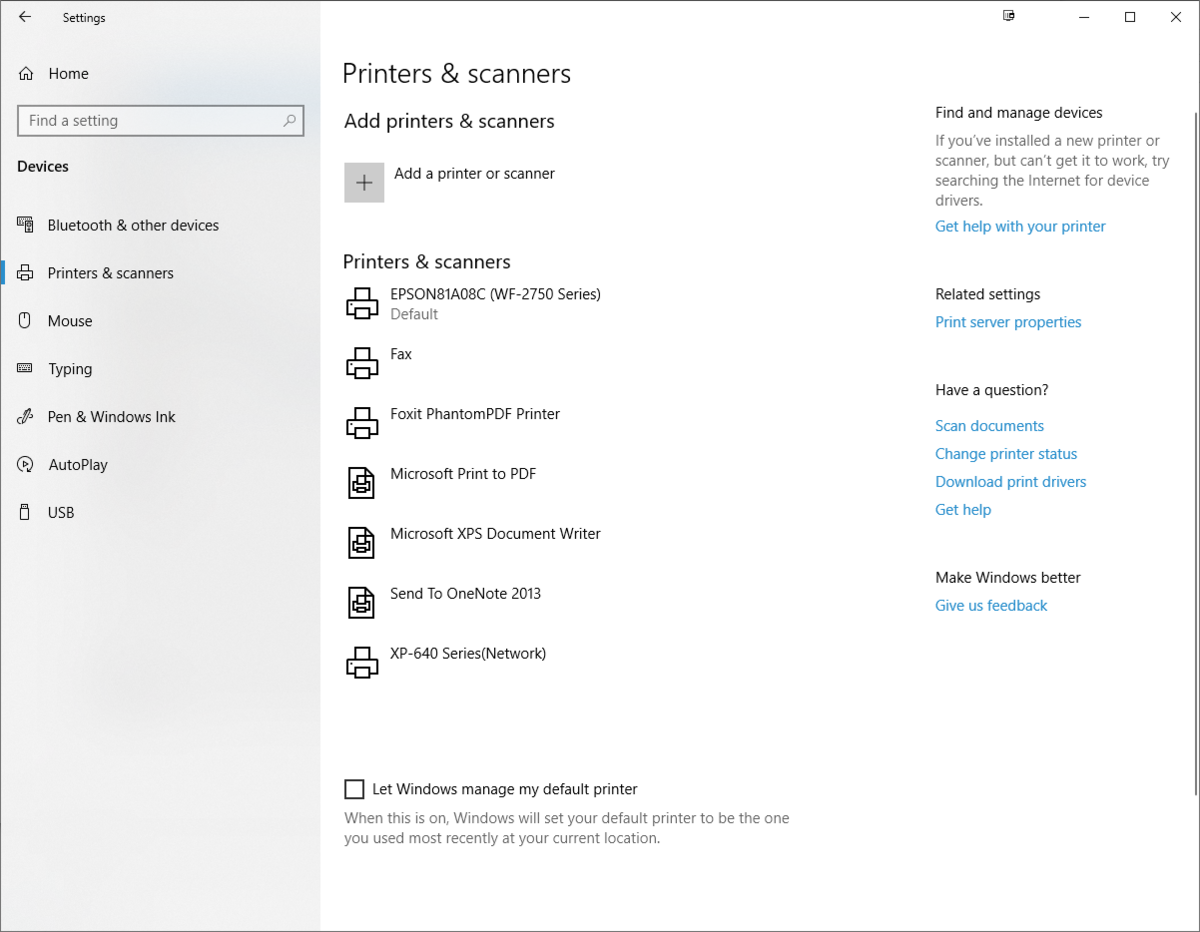Viewport: 1200px width, 932px height.
Task: Go to Settings Home
Action: pyautogui.click(x=68, y=74)
